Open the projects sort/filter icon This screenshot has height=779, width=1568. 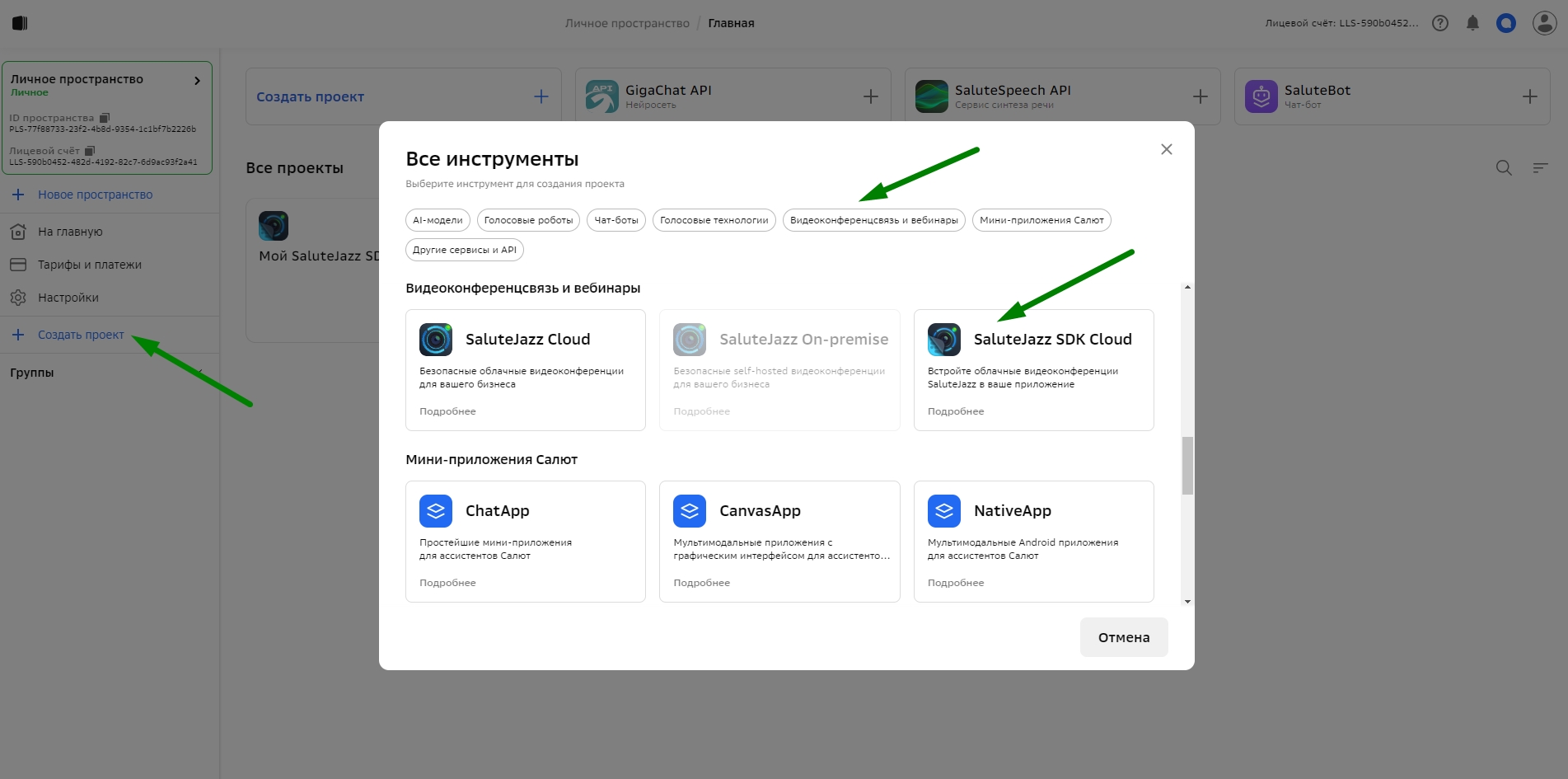pyautogui.click(x=1540, y=168)
